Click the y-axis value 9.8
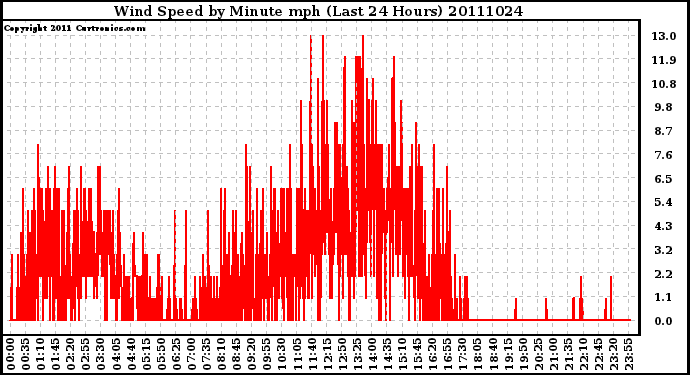The width and height of the screenshot is (690, 375). tap(664, 107)
